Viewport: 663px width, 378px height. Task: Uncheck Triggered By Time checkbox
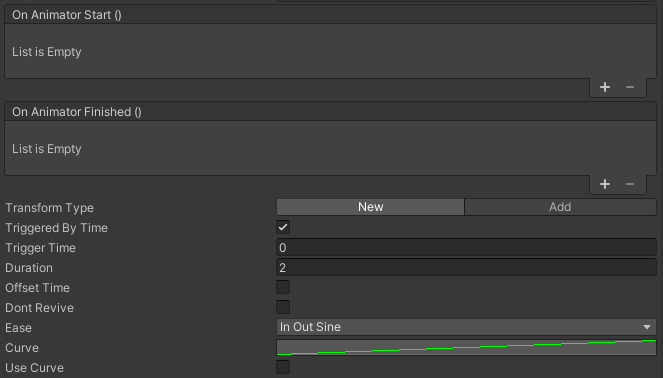(x=283, y=227)
